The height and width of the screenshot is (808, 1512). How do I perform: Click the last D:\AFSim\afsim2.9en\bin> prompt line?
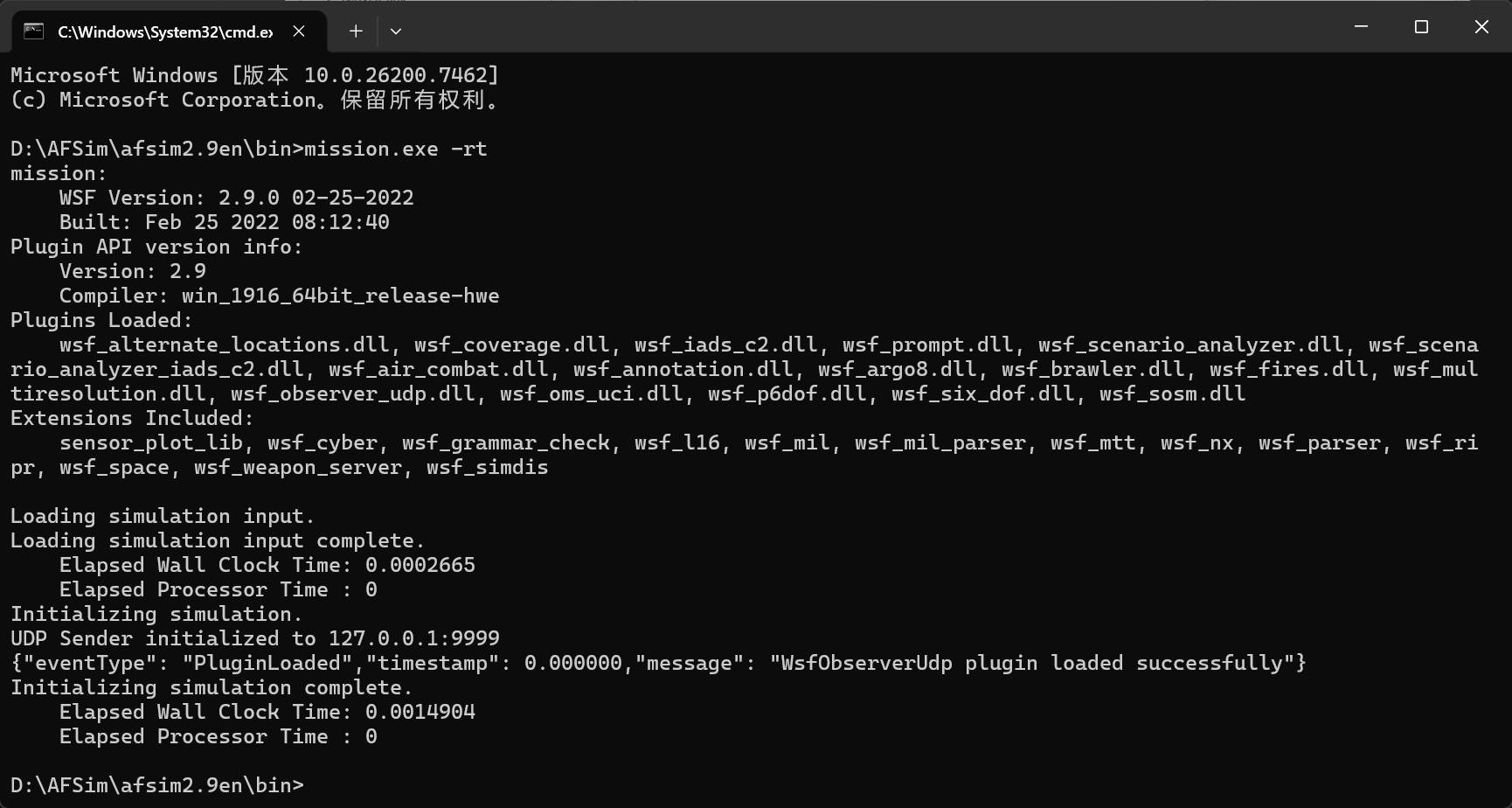click(157, 785)
